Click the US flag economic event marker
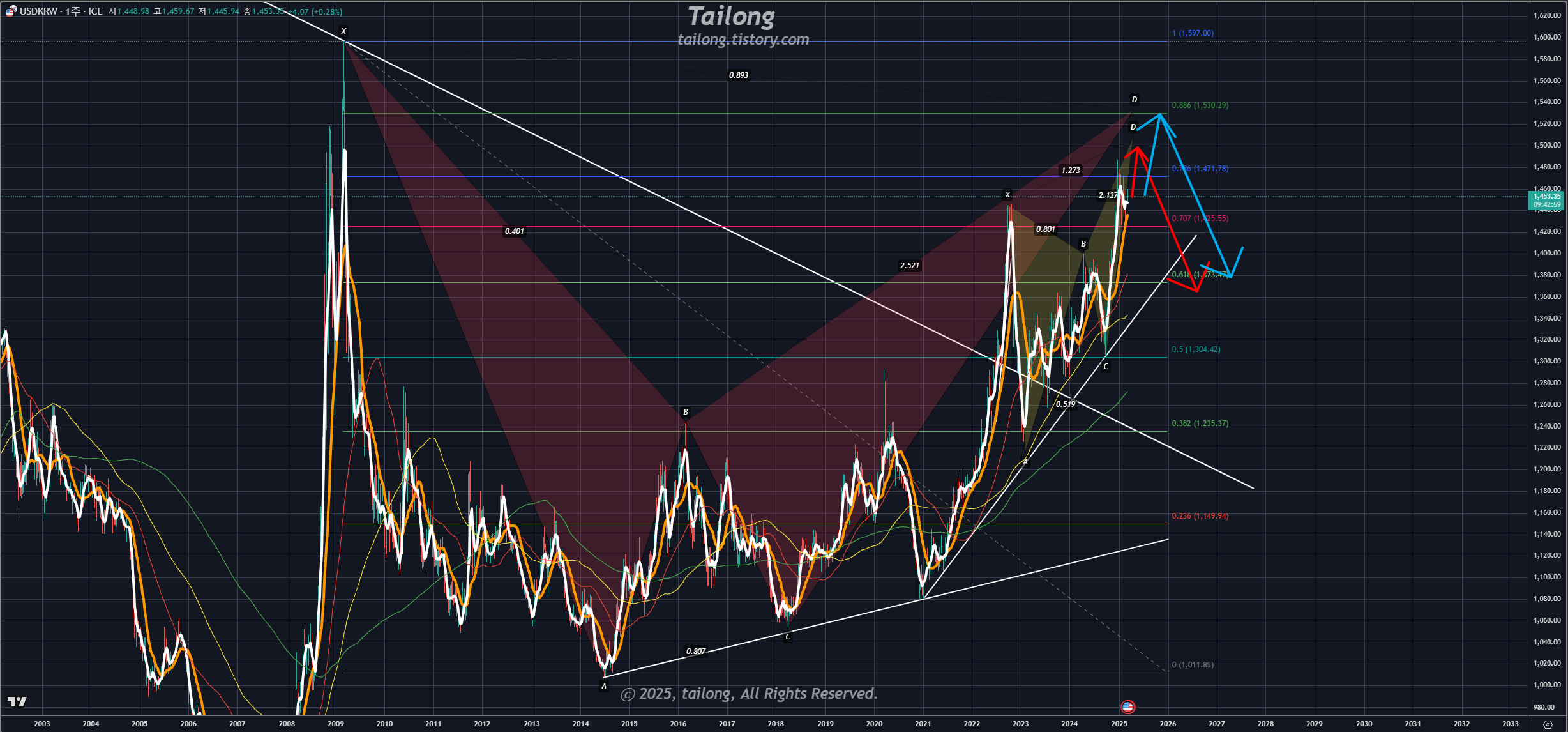This screenshot has height=732, width=1568. 1127,706
